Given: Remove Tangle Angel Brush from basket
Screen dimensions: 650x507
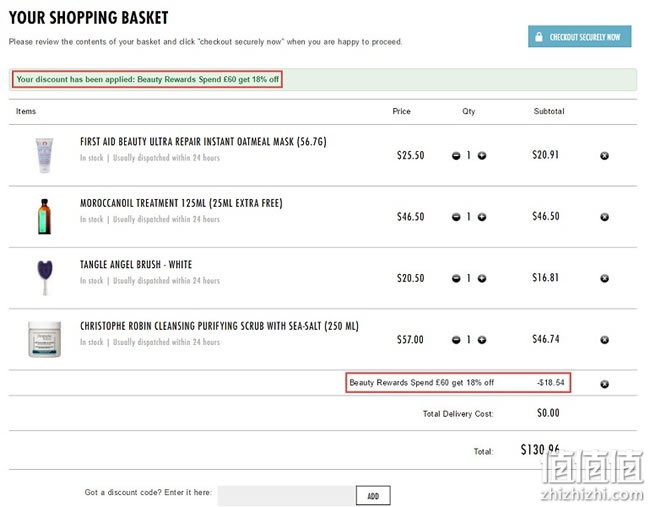Looking at the screenshot, I should 604,279.
